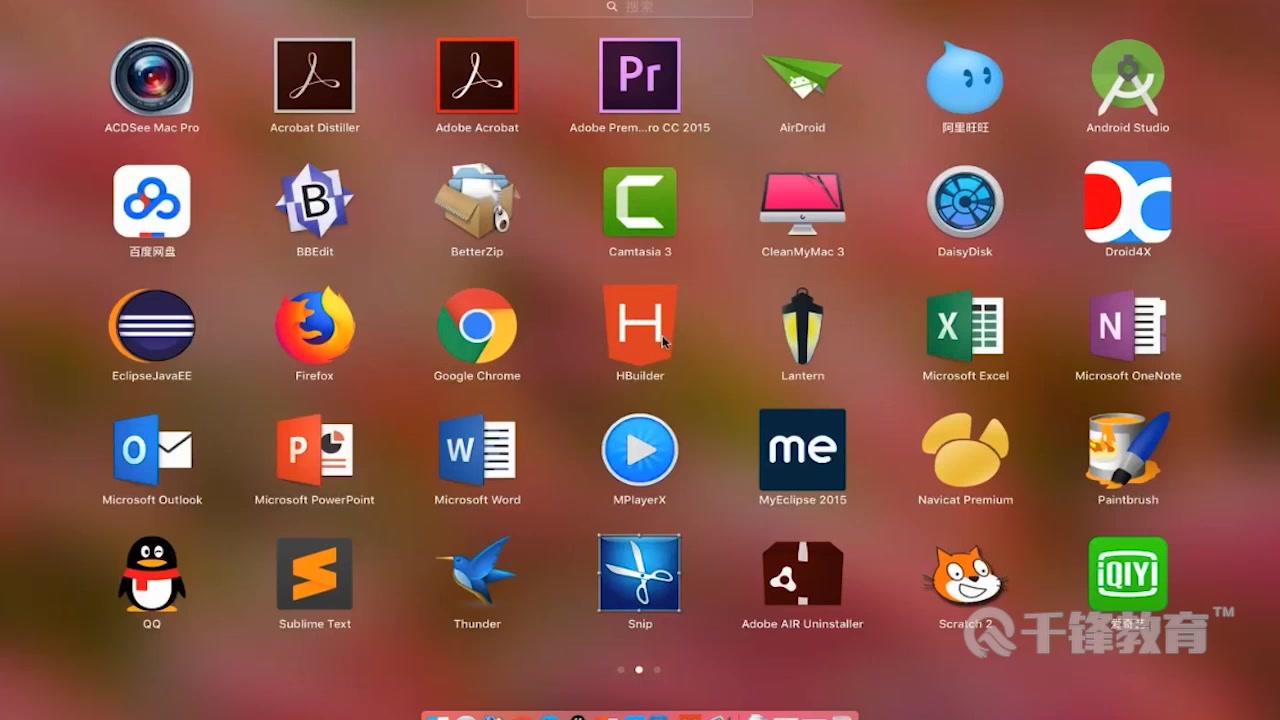Image resolution: width=1280 pixels, height=720 pixels.
Task: Launch Droid4X
Action: 1128,201
